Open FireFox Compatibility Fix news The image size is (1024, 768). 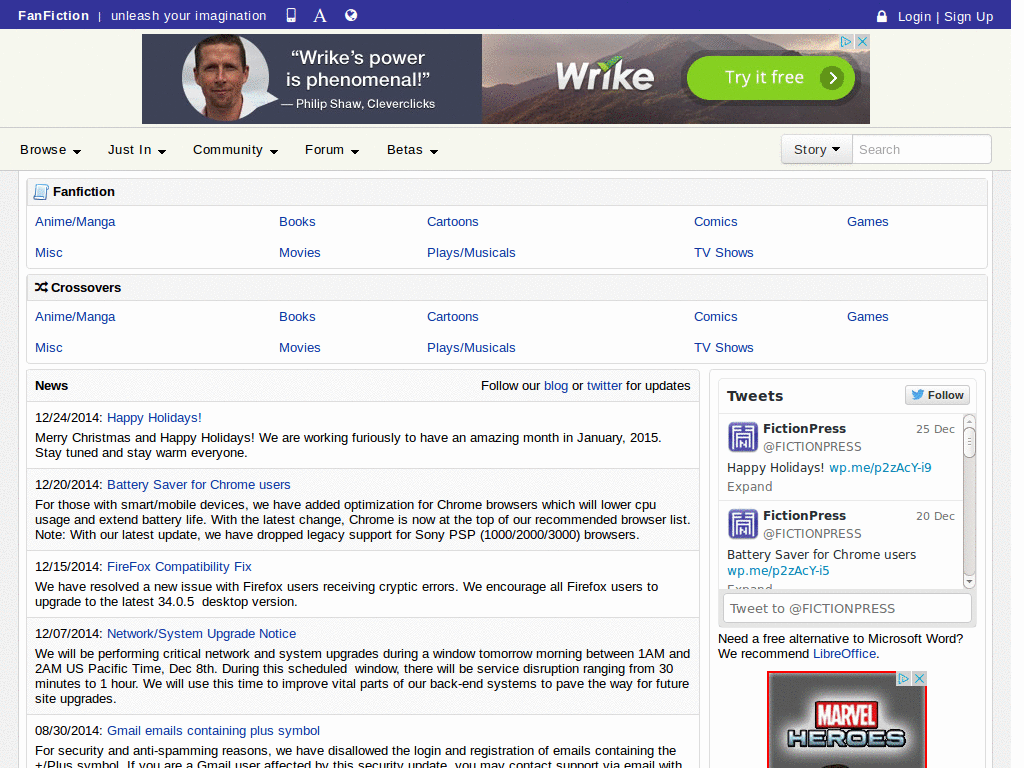click(179, 567)
